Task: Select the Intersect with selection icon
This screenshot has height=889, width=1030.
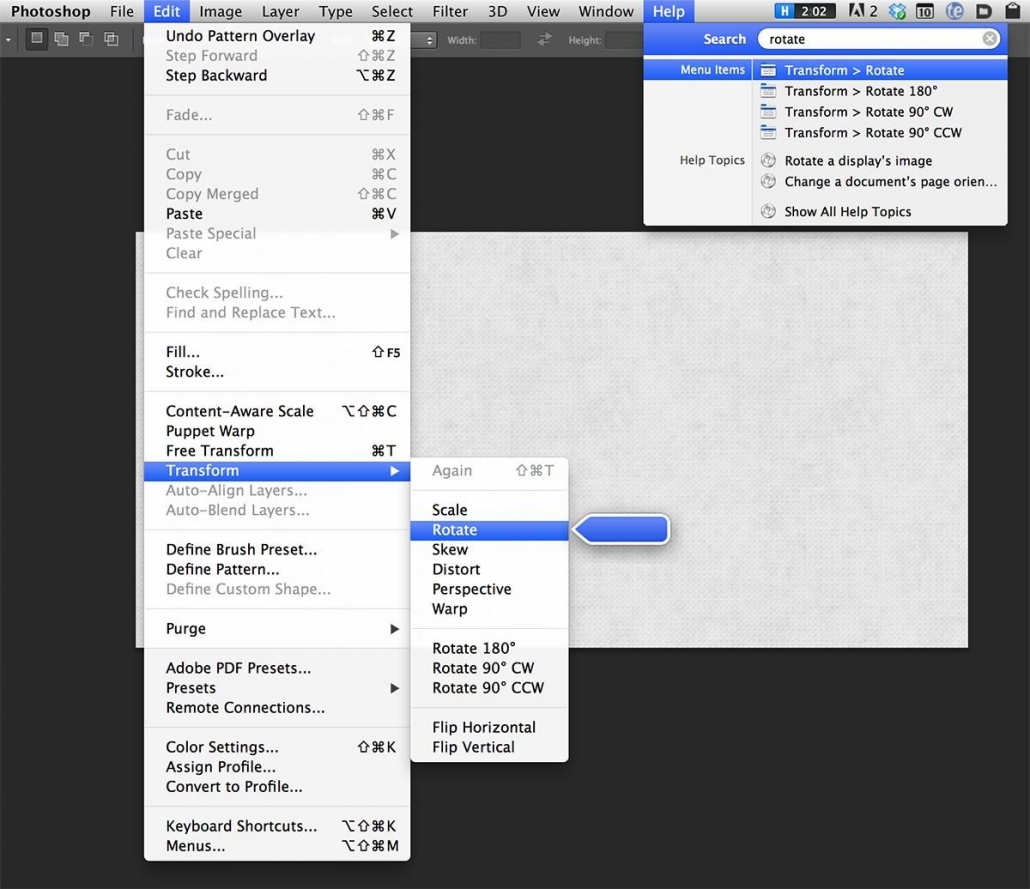Action: (111, 39)
